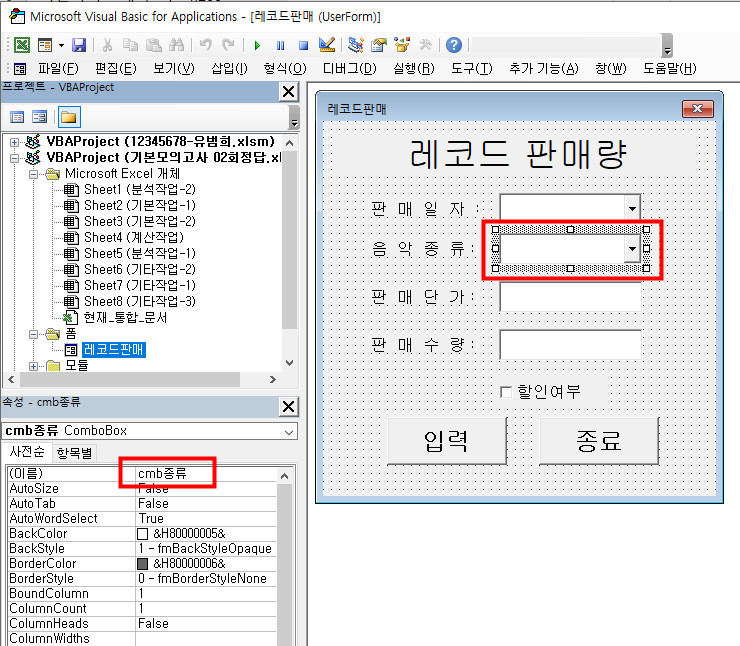Run the macro with the green play icon

click(257, 45)
